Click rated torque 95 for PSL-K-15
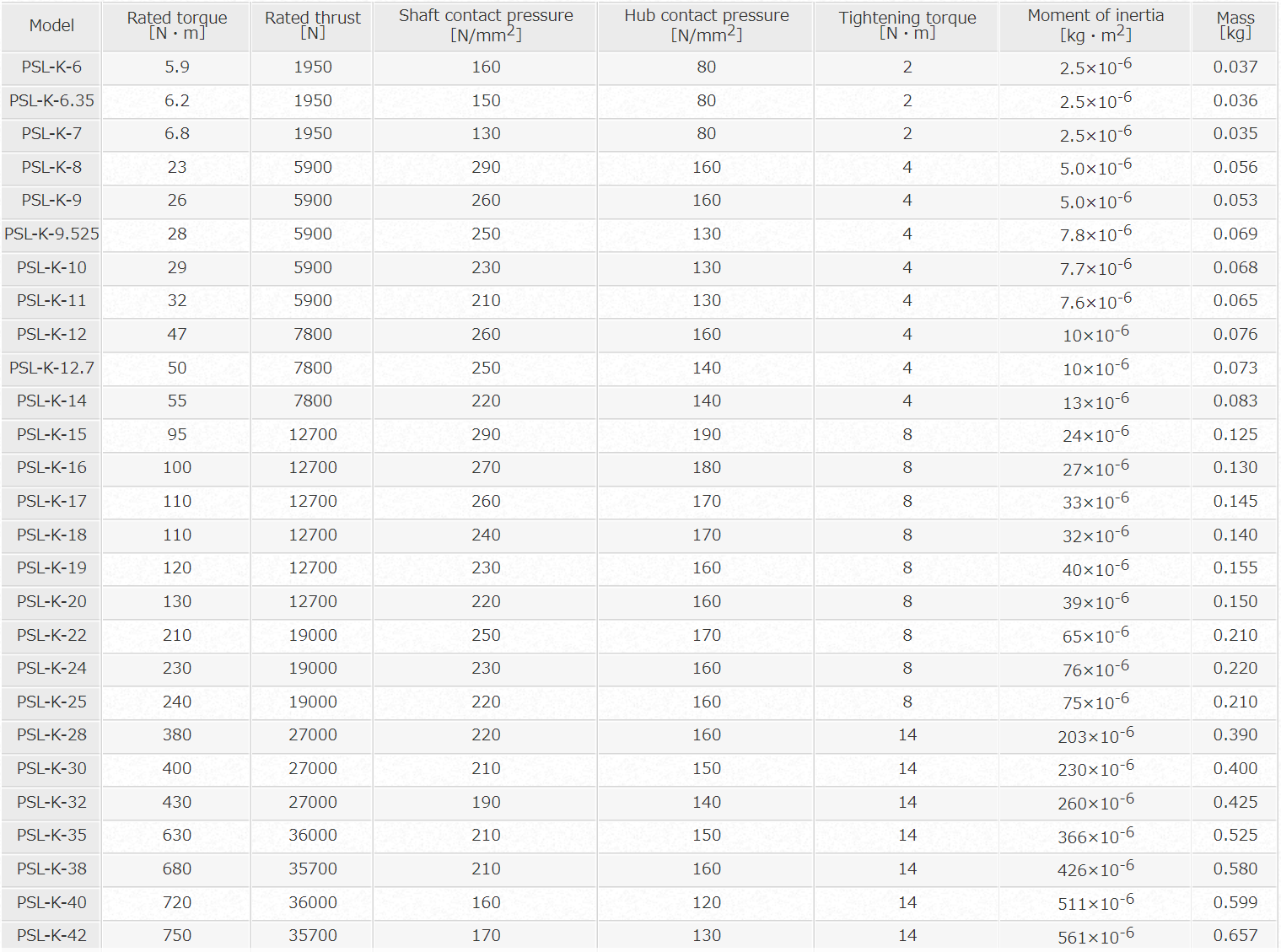 pos(177,435)
